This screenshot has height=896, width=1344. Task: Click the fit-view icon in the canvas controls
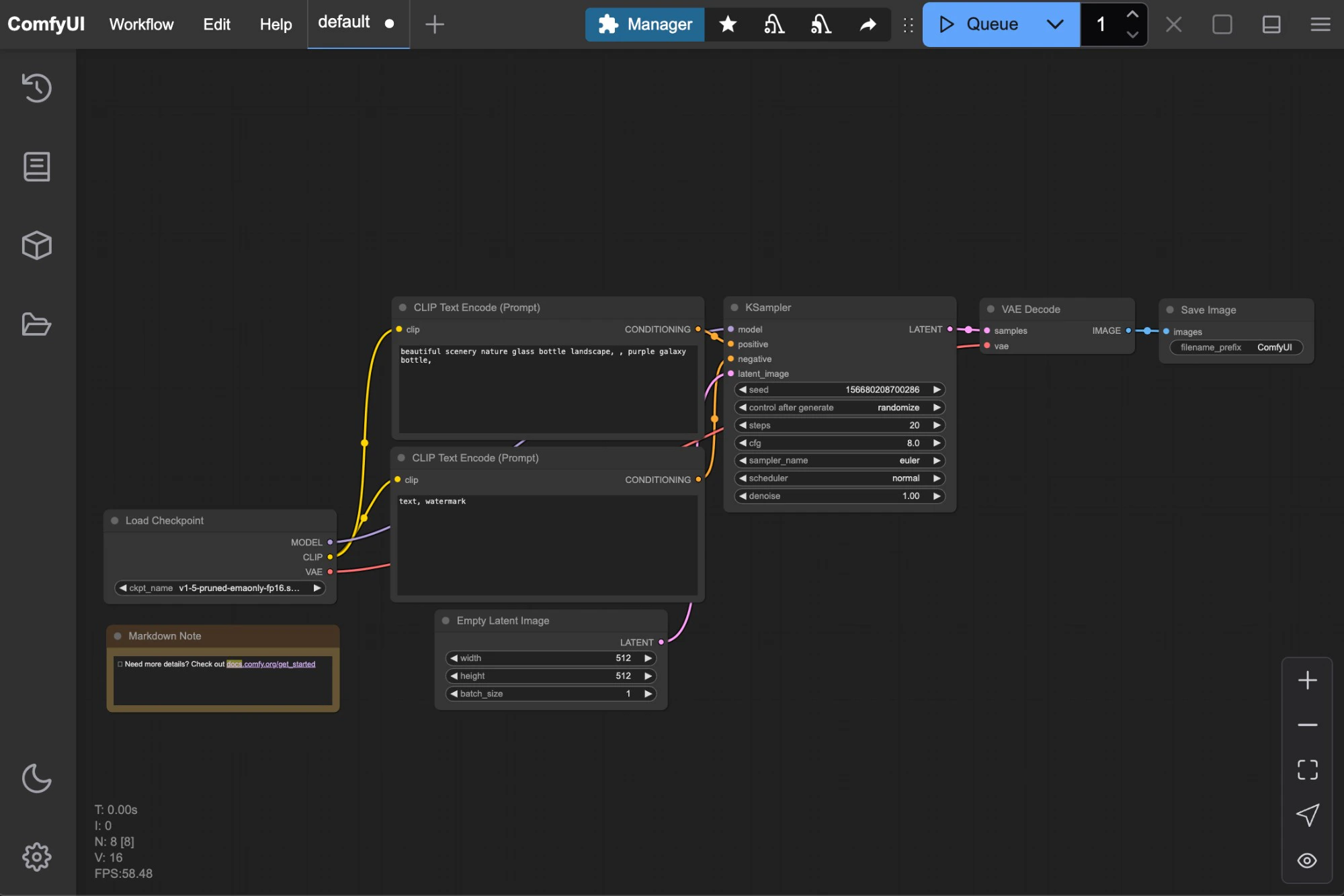(1308, 770)
